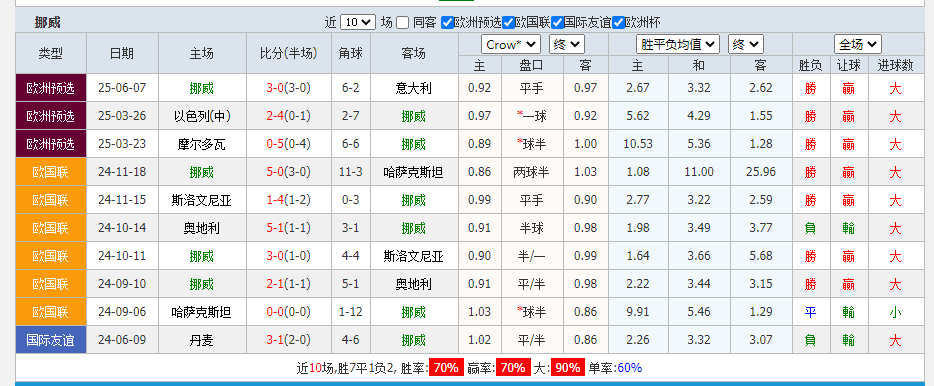Image resolution: width=934 pixels, height=386 pixels.
Task: Click the 5-0(3-0) score
Action: (x=289, y=173)
